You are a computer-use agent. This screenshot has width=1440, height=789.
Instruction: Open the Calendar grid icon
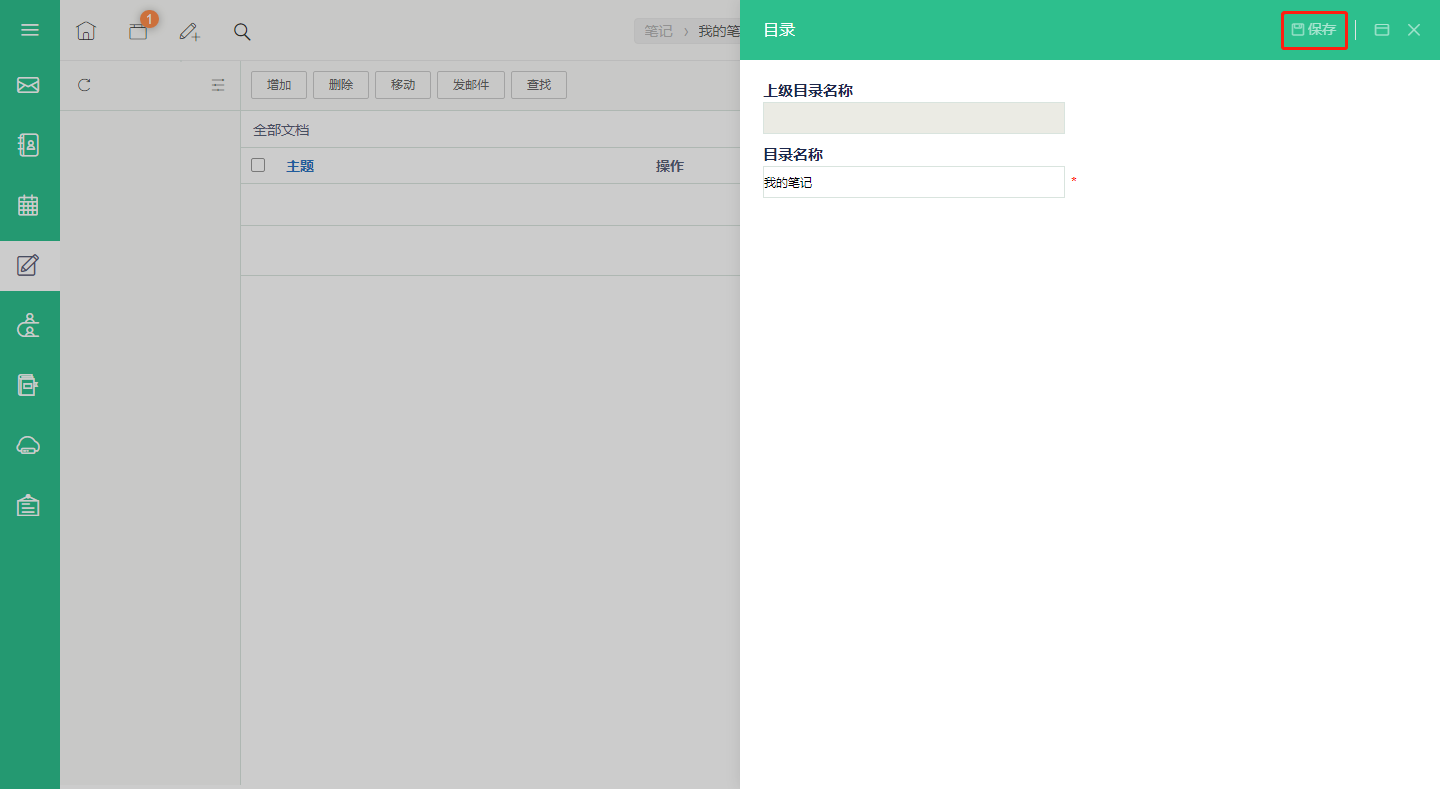pos(28,205)
